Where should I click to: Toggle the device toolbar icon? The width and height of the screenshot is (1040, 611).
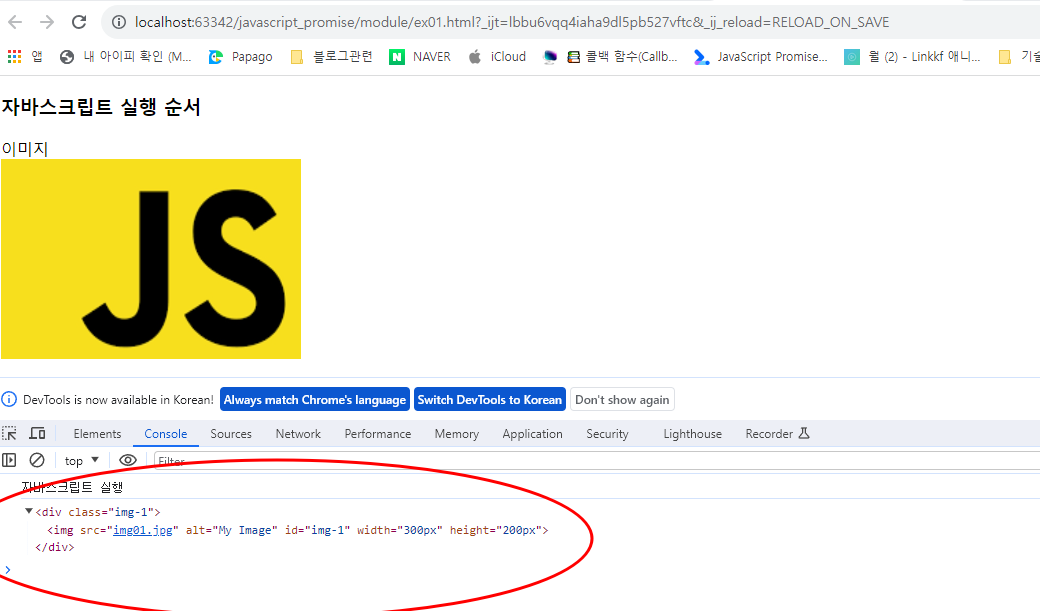point(37,433)
